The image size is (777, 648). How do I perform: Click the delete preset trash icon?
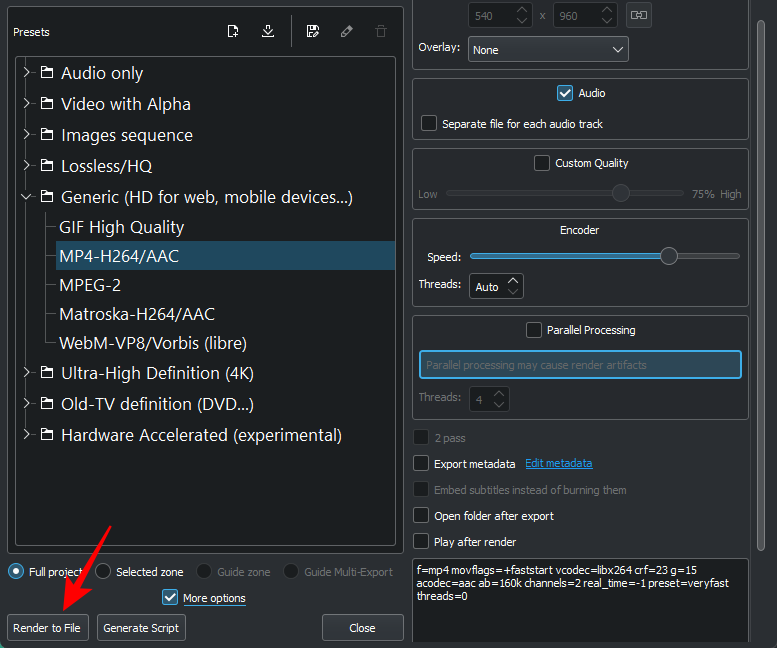point(381,31)
